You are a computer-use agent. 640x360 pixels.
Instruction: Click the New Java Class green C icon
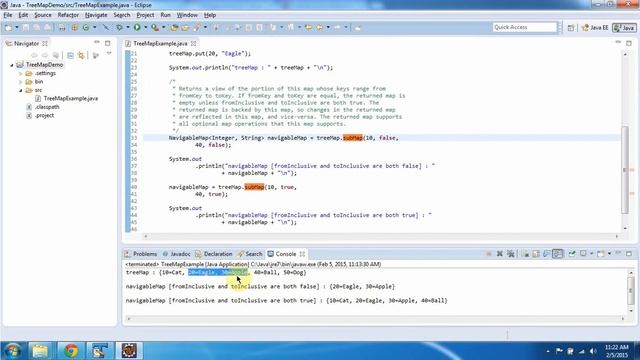coord(86,27)
